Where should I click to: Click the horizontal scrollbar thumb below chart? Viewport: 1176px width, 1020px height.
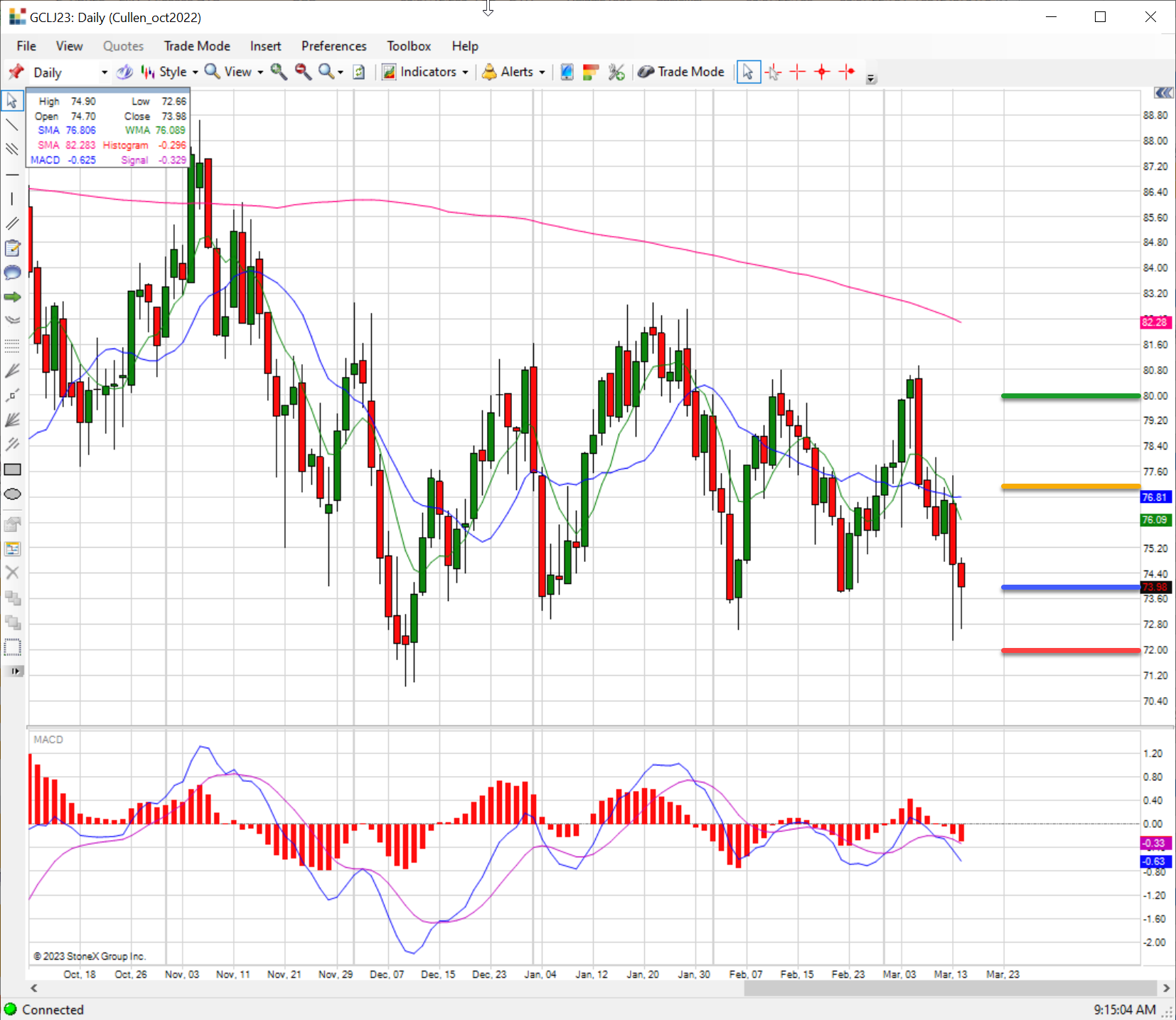point(951,988)
